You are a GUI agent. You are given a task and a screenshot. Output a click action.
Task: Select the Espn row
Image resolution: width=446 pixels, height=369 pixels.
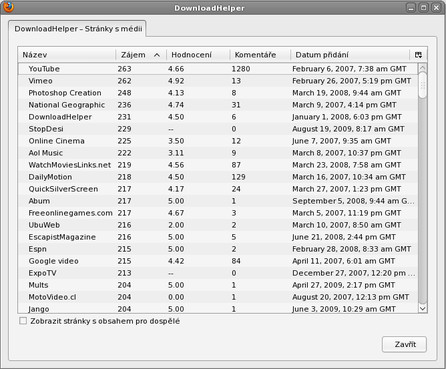pos(218,249)
